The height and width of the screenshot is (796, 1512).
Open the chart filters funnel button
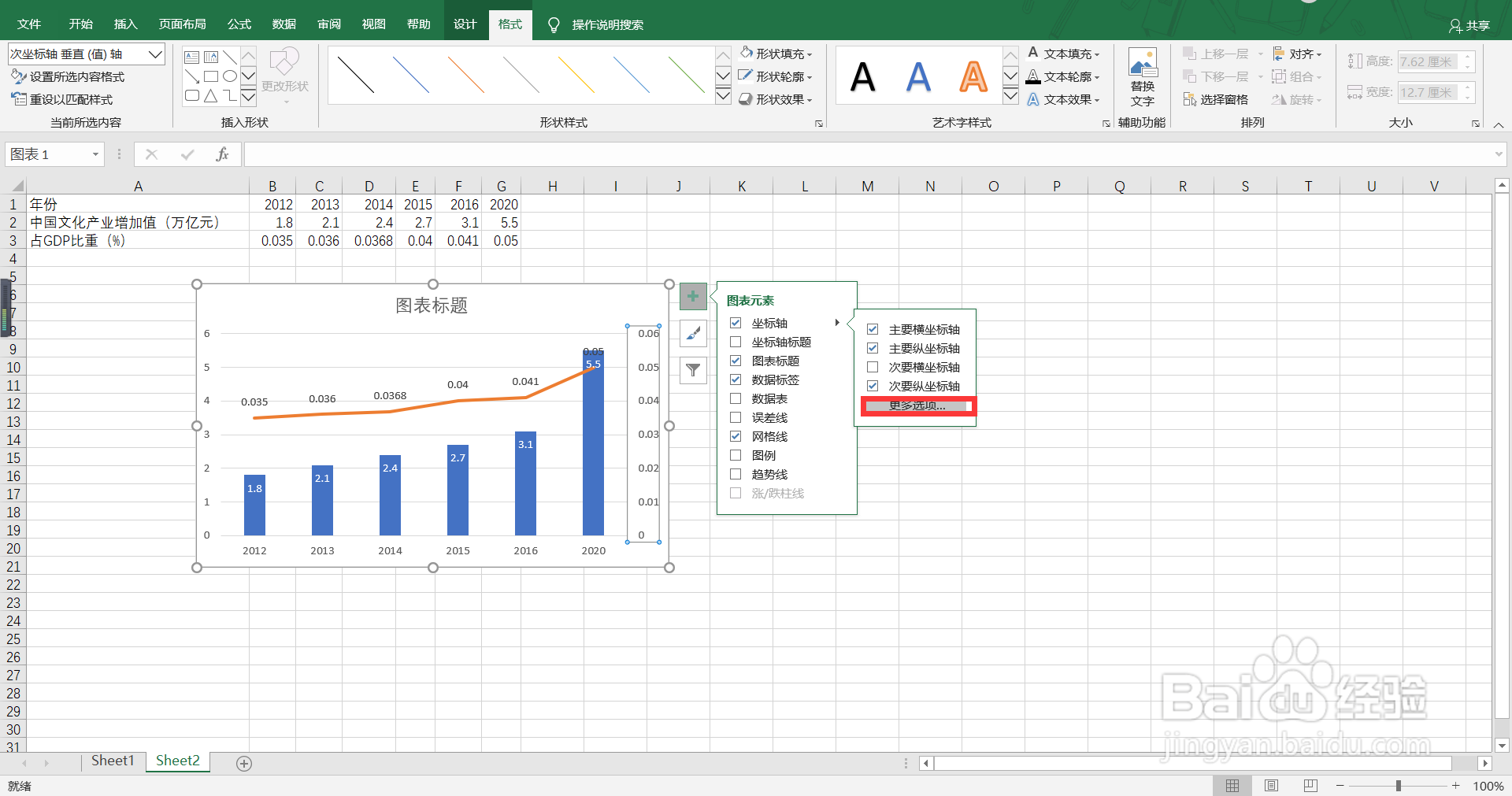click(x=693, y=370)
